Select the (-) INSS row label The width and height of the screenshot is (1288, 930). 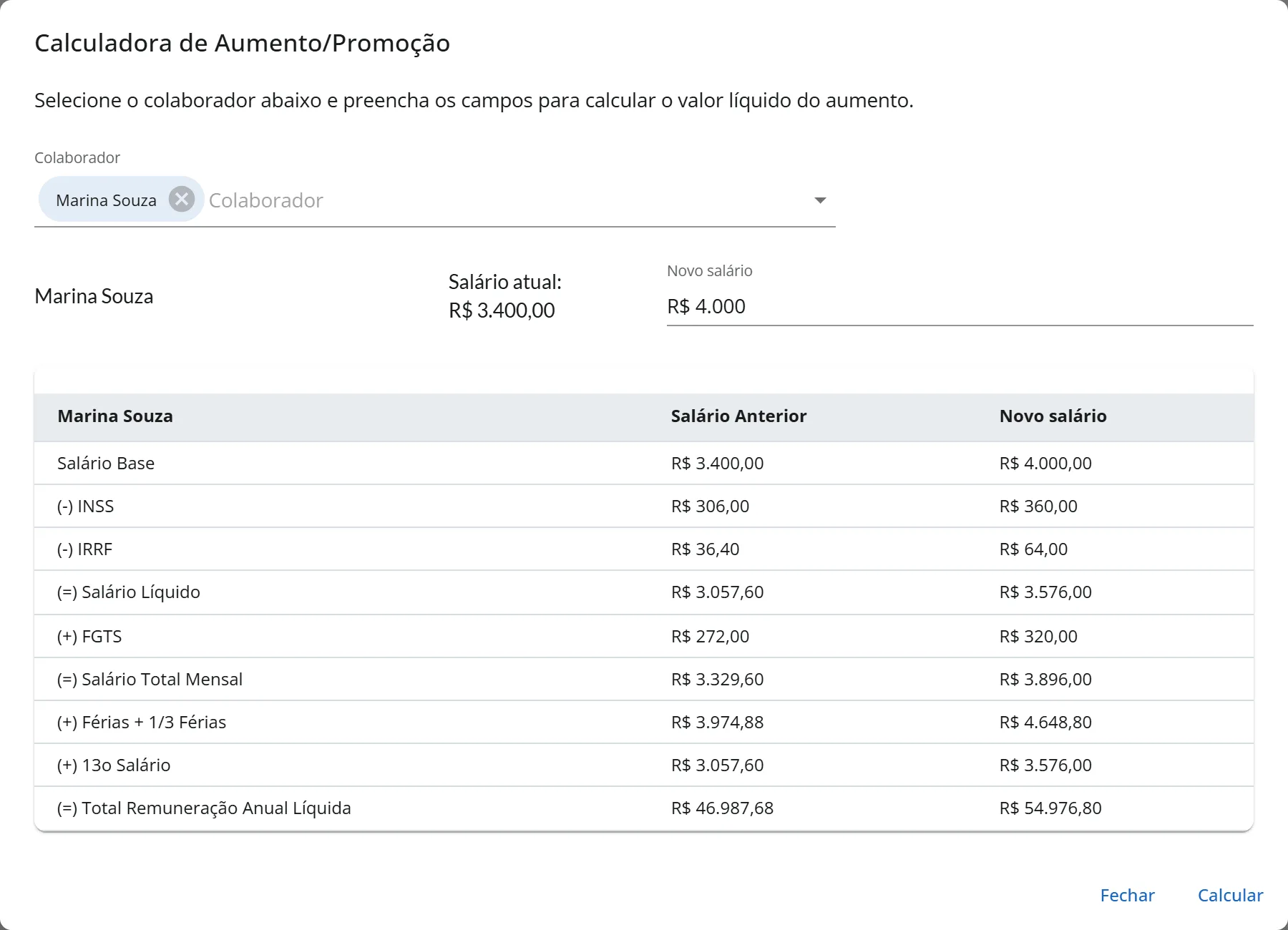[x=85, y=506]
